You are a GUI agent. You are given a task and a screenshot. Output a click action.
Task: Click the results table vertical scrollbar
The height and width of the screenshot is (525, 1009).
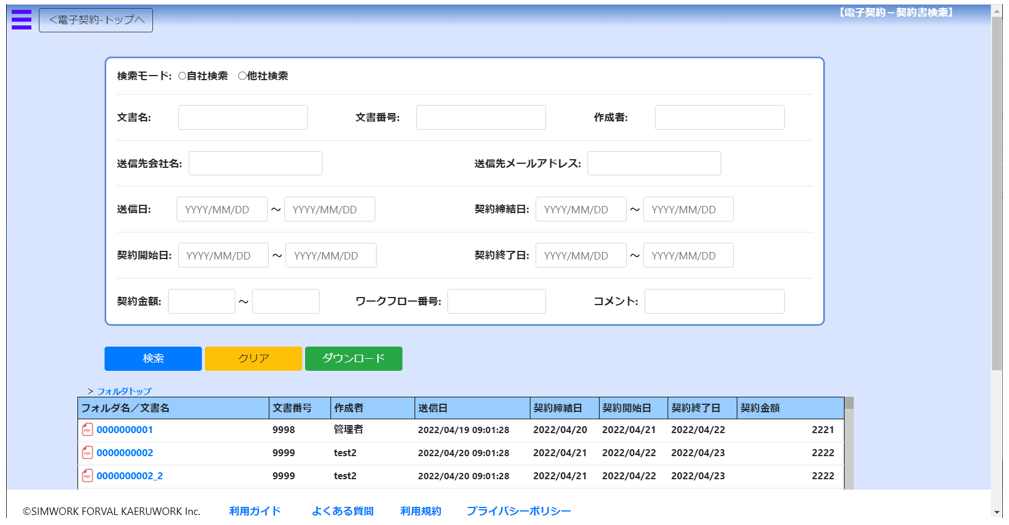[849, 444]
